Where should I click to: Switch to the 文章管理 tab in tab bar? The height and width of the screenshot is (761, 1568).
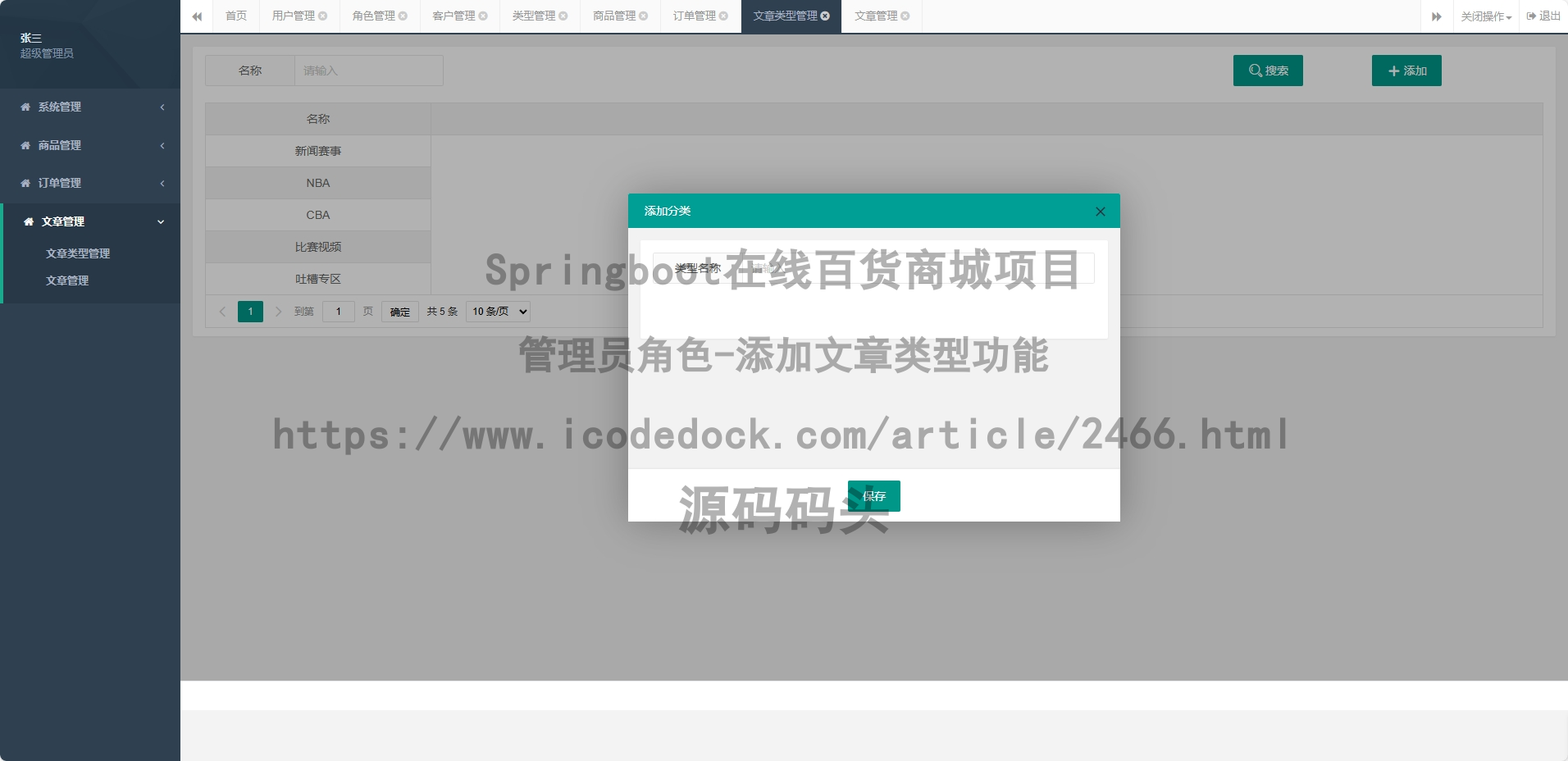pyautogui.click(x=876, y=16)
